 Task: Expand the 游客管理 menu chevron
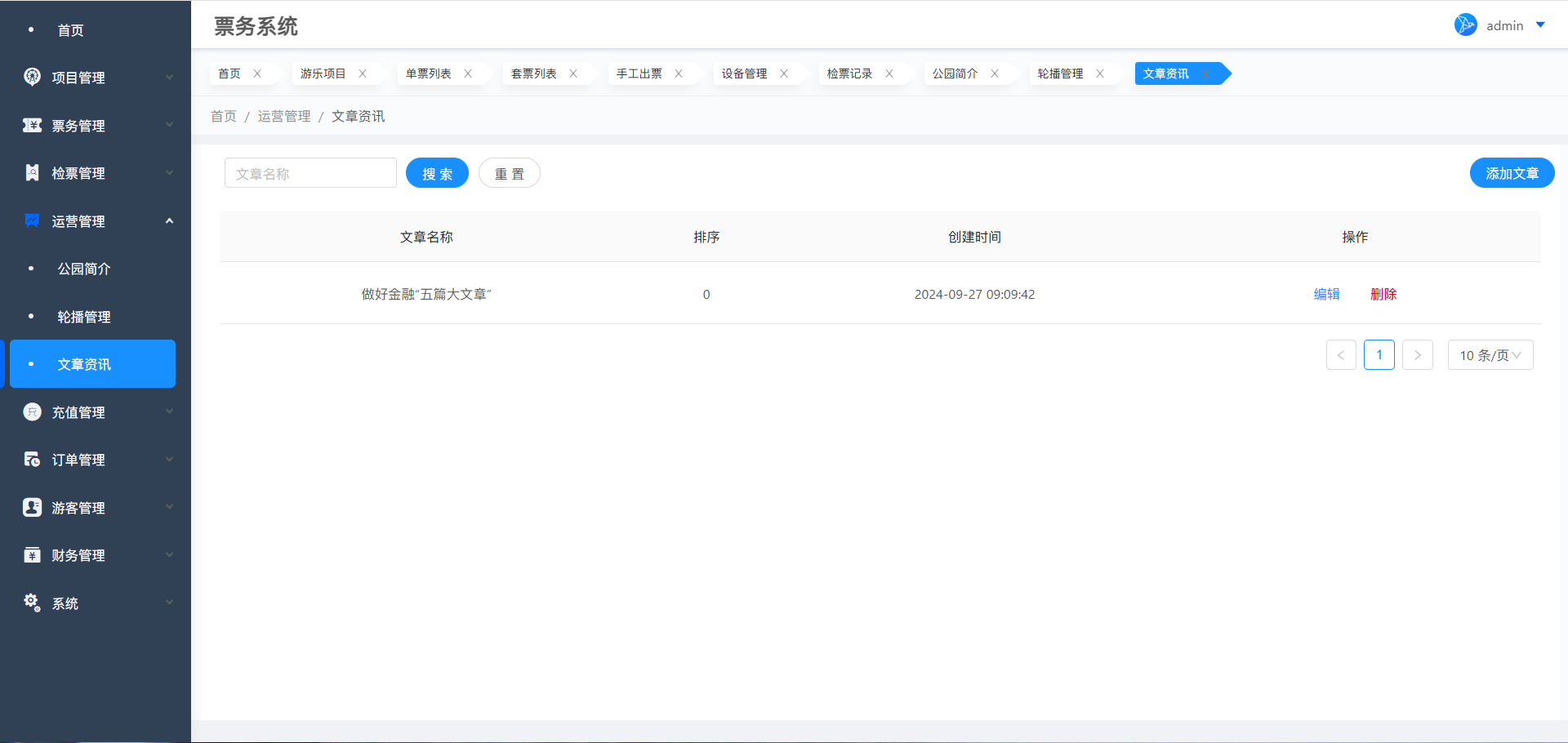169,507
